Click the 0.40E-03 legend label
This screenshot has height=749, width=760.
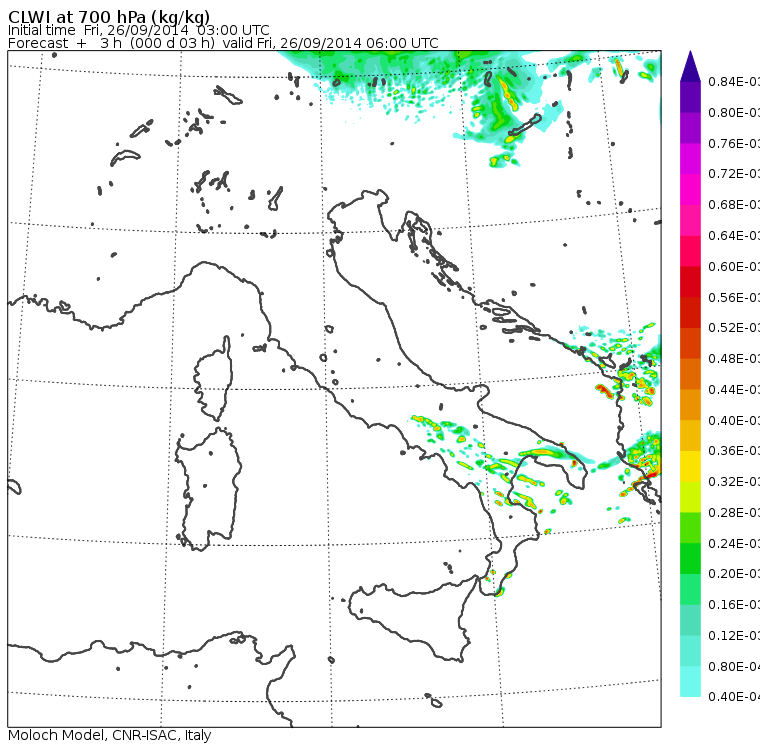(x=734, y=420)
